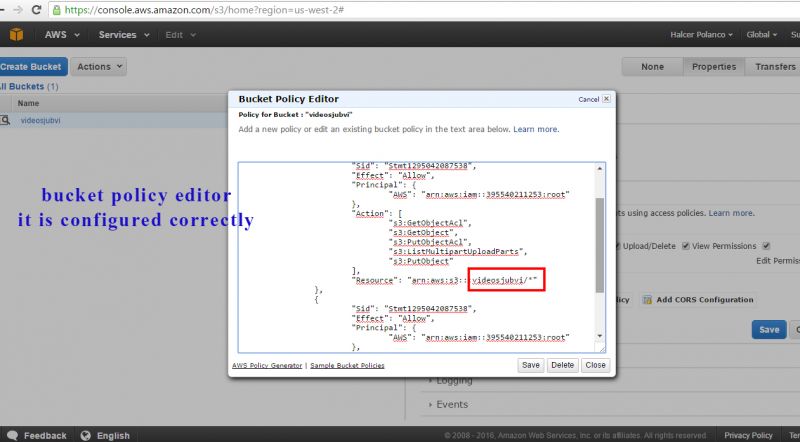Click Close in the Bucket Policy Editor

coord(595,365)
